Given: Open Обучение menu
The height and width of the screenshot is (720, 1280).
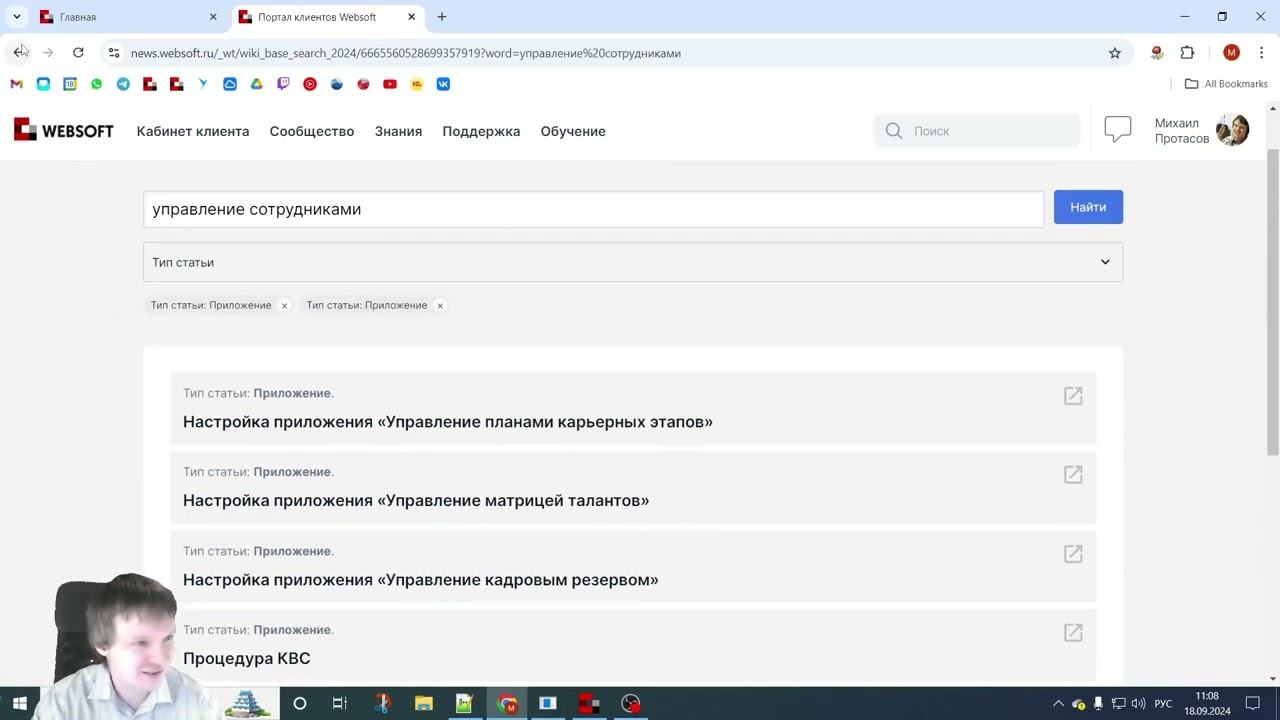Looking at the screenshot, I should 573,131.
